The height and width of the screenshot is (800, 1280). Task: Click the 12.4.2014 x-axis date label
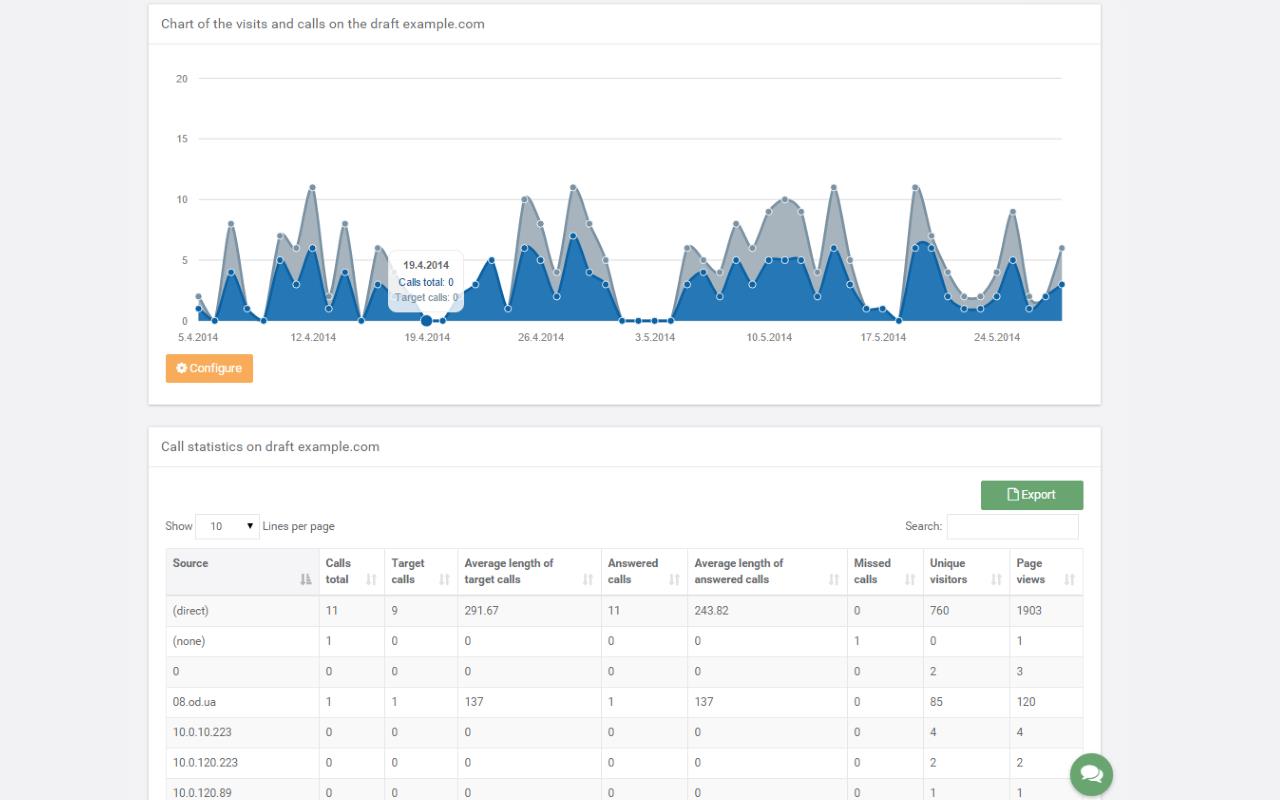(x=313, y=338)
